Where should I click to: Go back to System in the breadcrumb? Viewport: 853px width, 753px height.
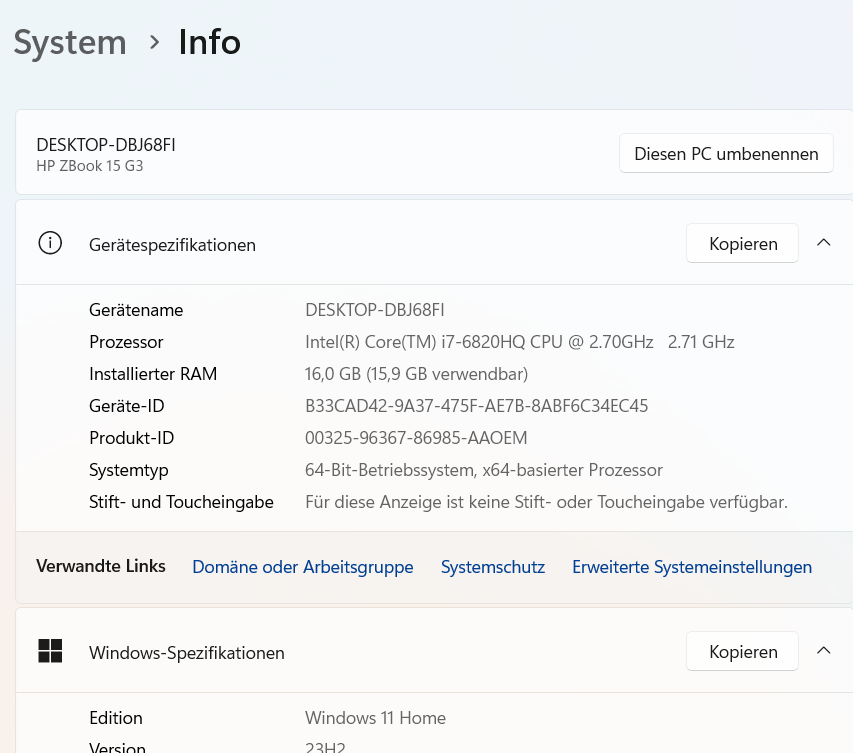[70, 42]
